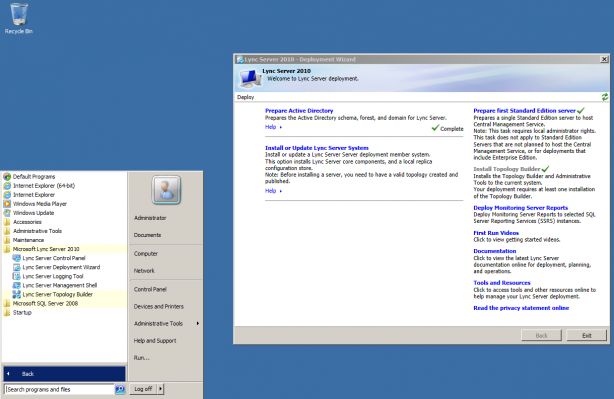Open the Maintenance folder
Screen dimensions: 614x399
28,240
